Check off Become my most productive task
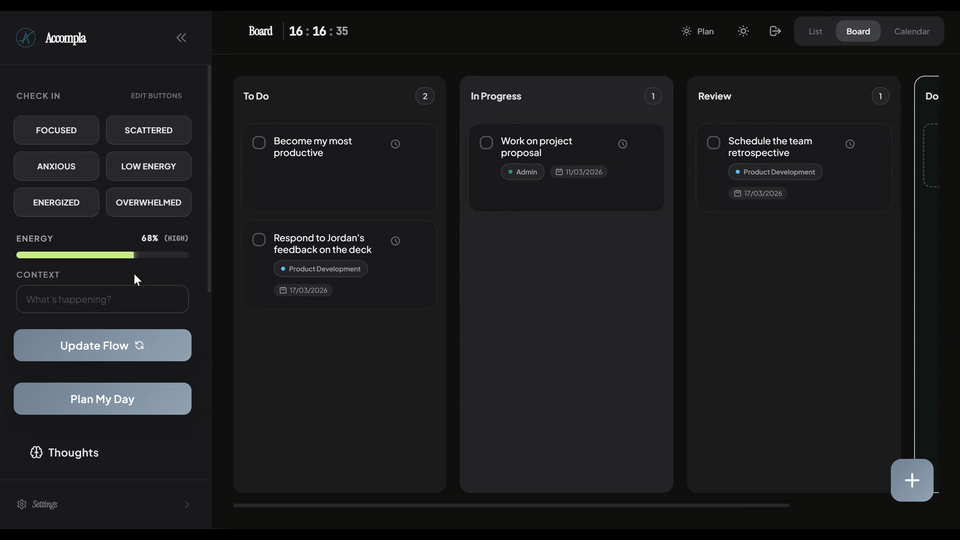Viewport: 960px width, 540px height. tap(259, 143)
